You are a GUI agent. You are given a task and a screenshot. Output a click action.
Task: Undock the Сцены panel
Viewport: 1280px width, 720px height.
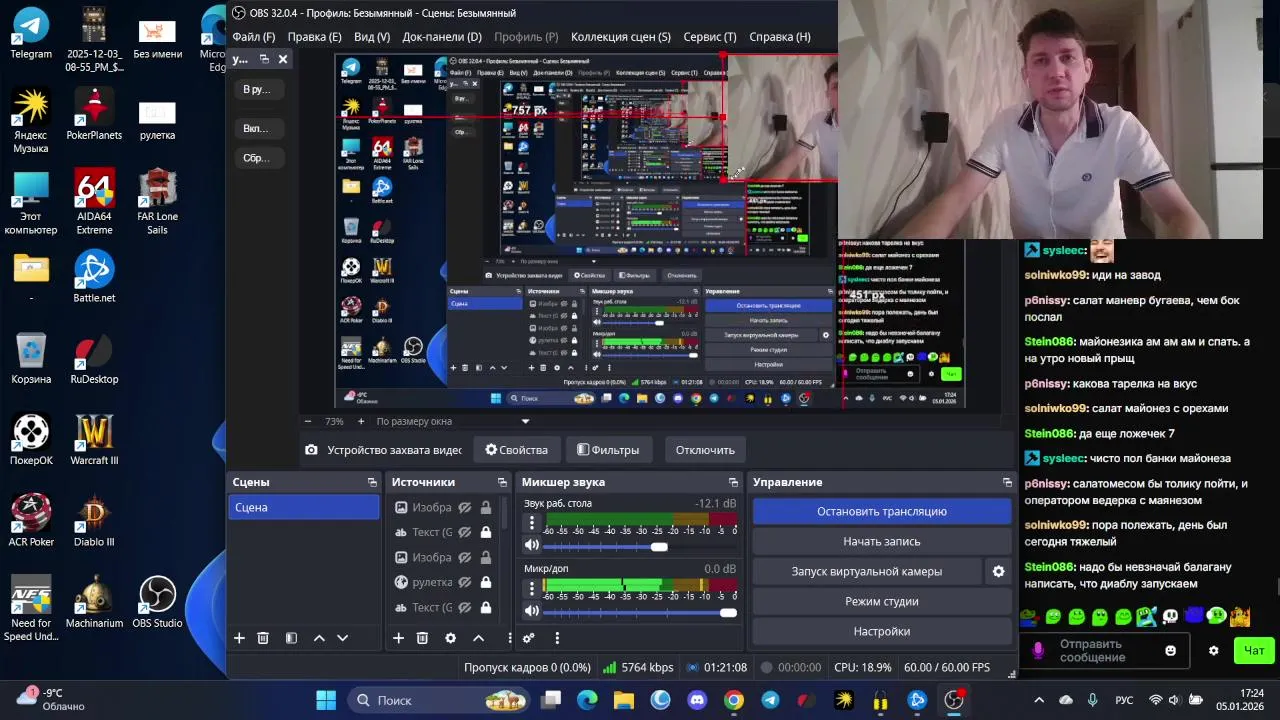372,482
